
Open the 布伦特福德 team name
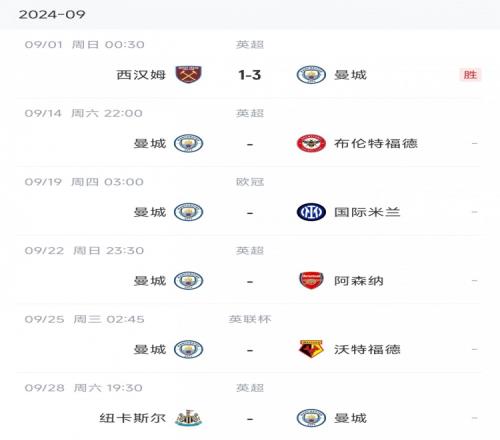pos(376,143)
